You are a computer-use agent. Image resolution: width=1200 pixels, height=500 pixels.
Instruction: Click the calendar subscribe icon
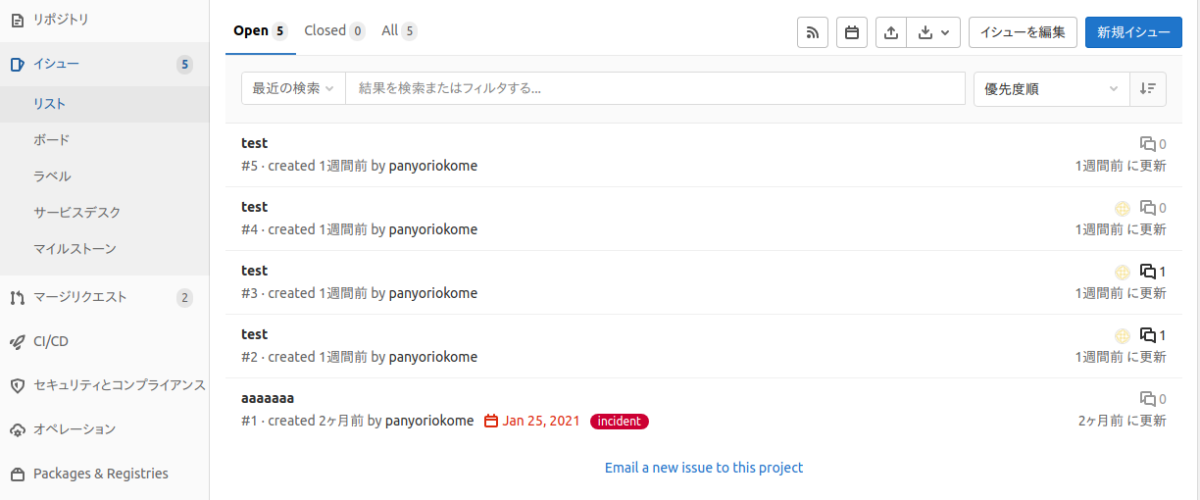pos(852,32)
